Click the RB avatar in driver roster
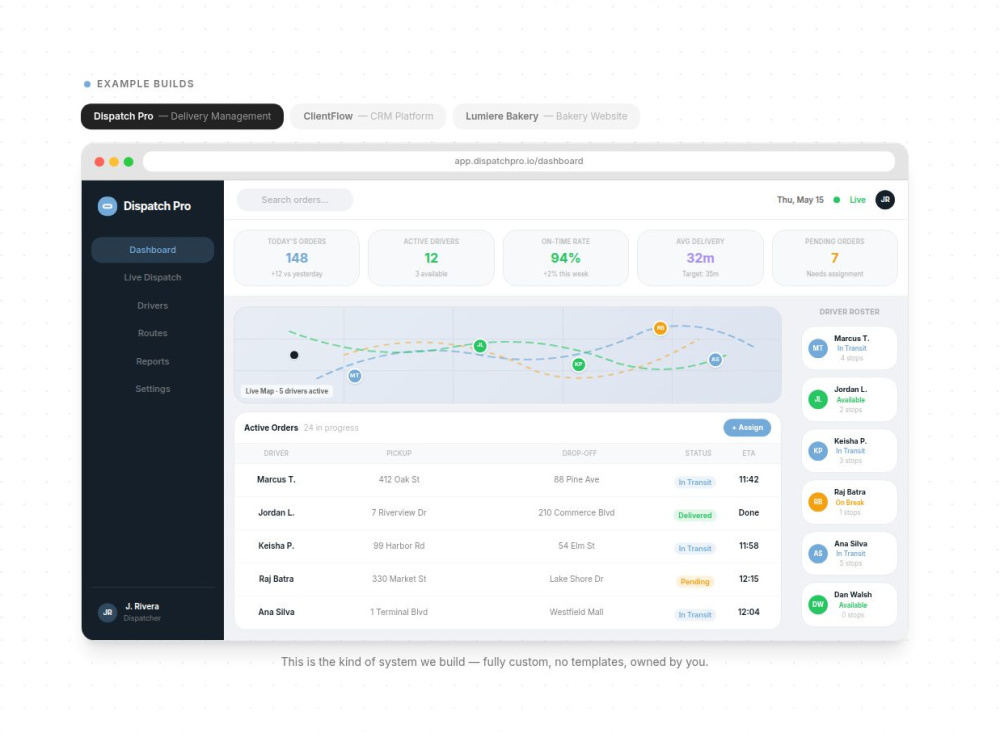 818,502
